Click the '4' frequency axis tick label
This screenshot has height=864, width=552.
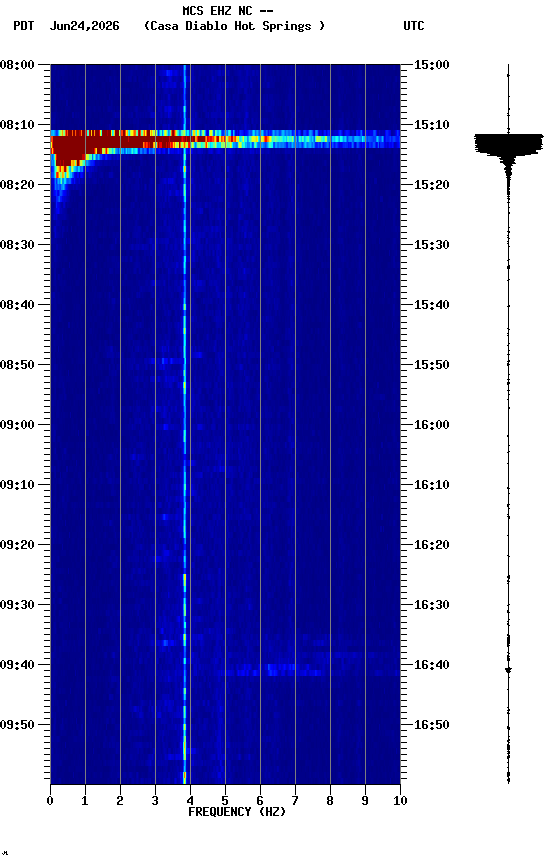click(x=190, y=801)
